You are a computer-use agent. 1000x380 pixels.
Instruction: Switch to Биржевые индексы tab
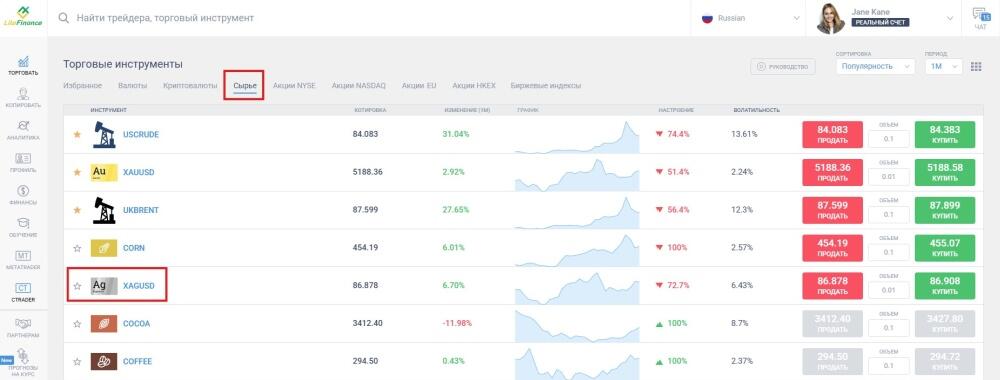[x=546, y=85]
